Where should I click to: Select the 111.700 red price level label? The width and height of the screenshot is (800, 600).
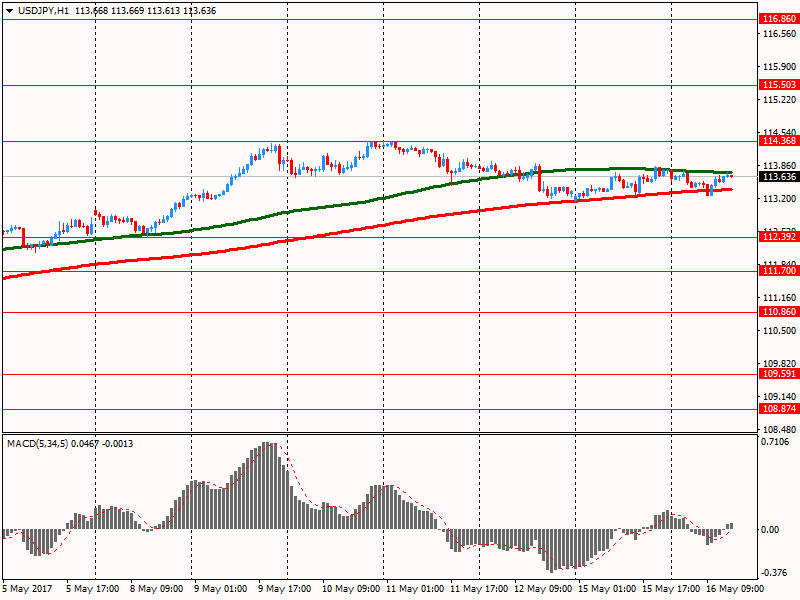[779, 270]
